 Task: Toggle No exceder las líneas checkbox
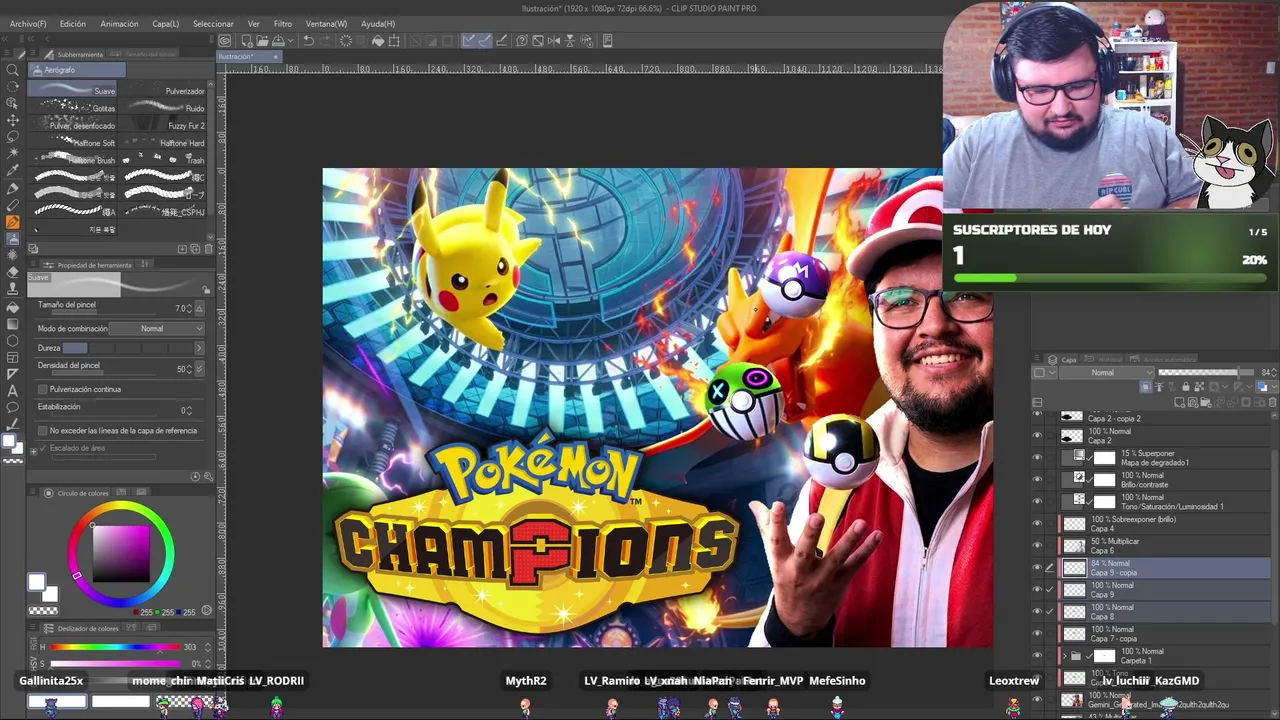(x=42, y=430)
